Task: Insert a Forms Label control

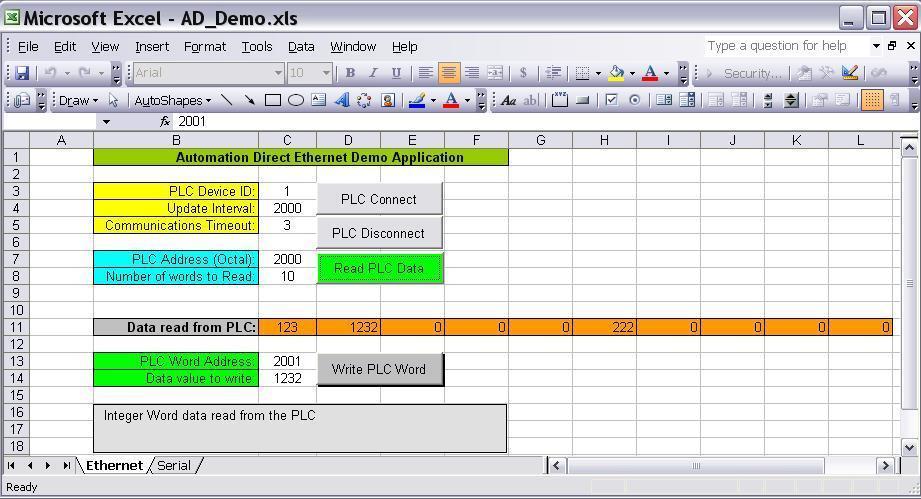Action: pos(509,100)
